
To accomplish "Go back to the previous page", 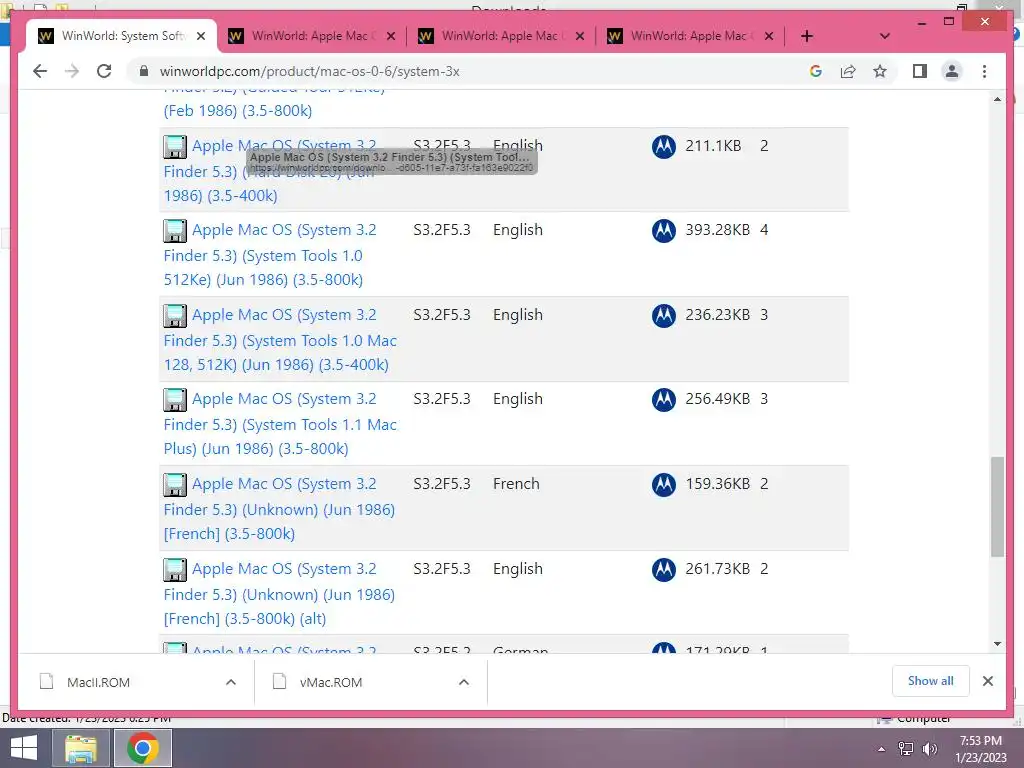I will click(40, 71).
